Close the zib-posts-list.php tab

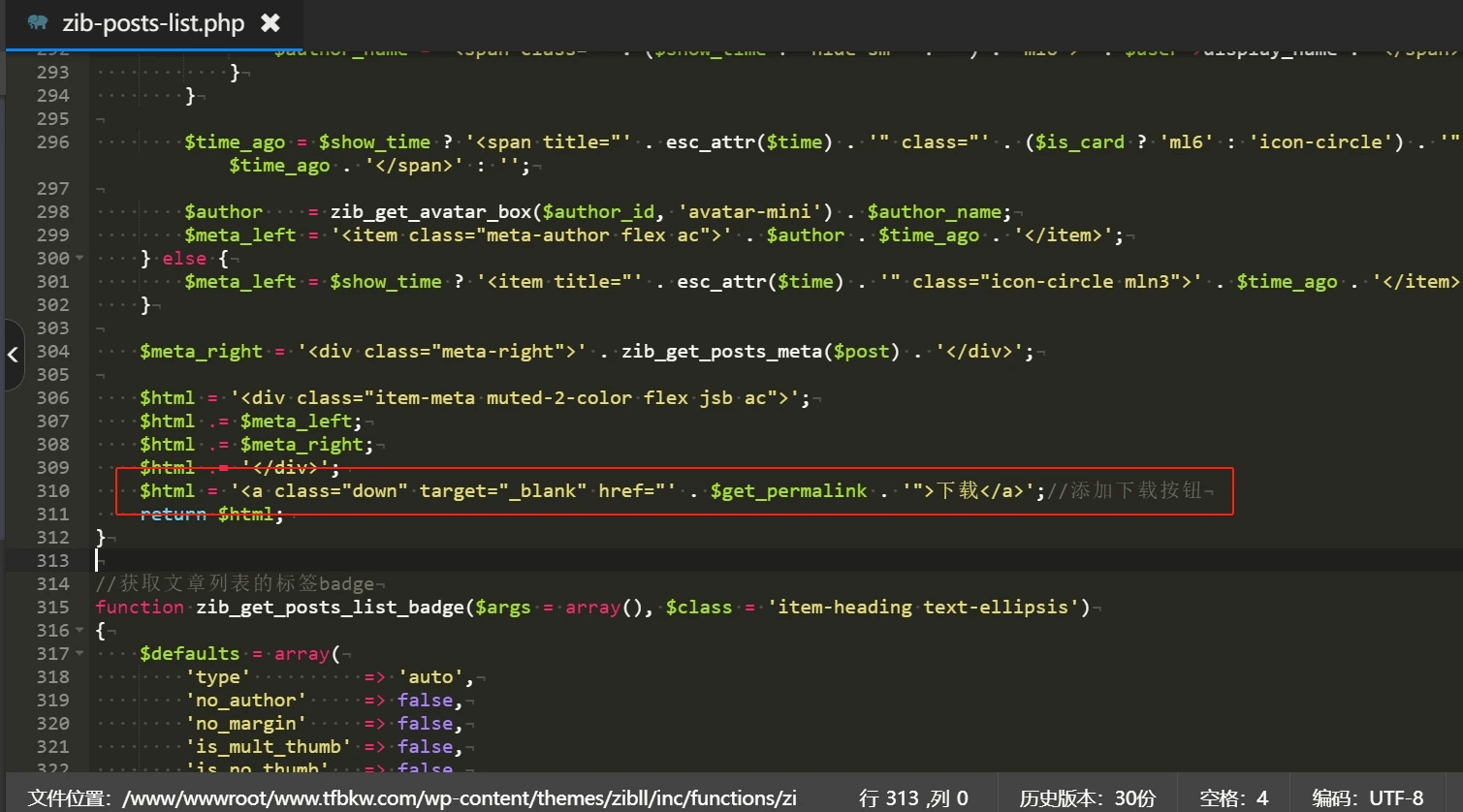270,23
